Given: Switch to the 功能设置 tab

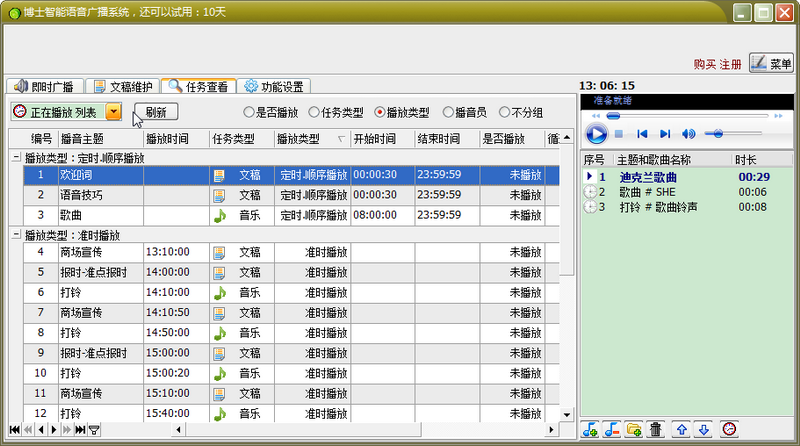Looking at the screenshot, I should click(274, 87).
